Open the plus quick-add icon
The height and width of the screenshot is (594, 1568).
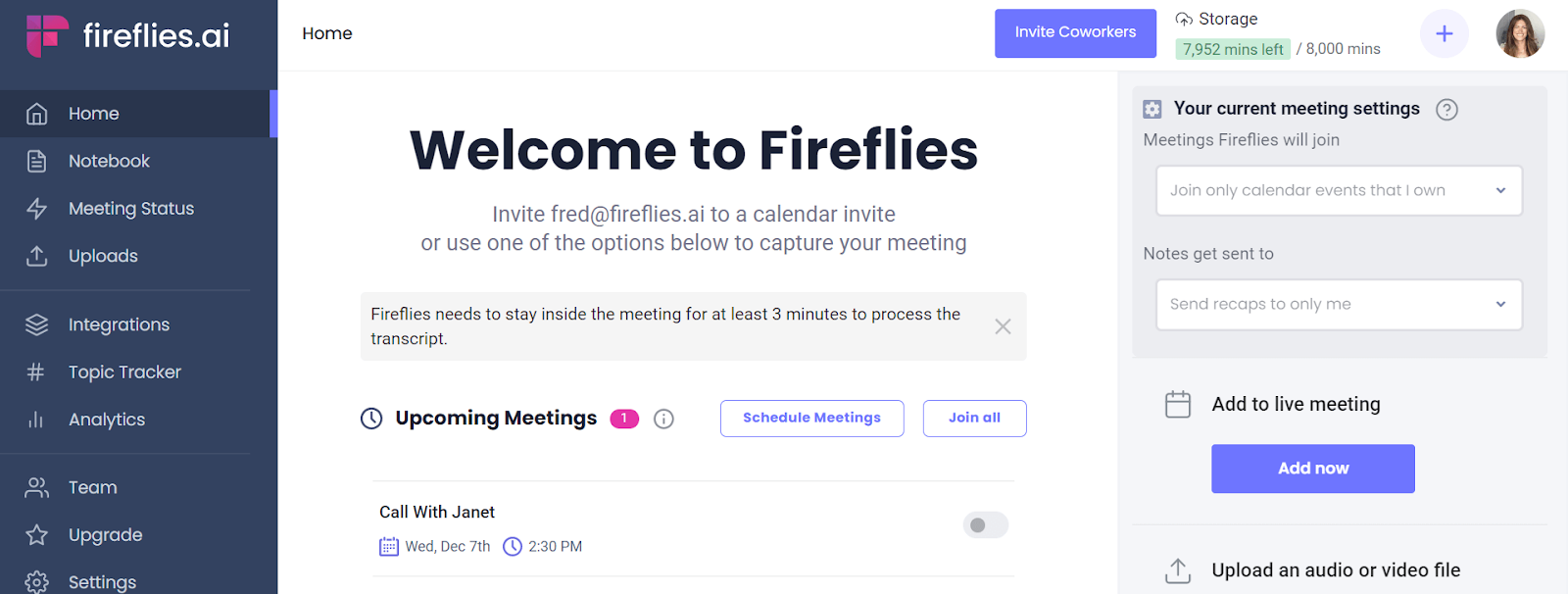[1444, 34]
